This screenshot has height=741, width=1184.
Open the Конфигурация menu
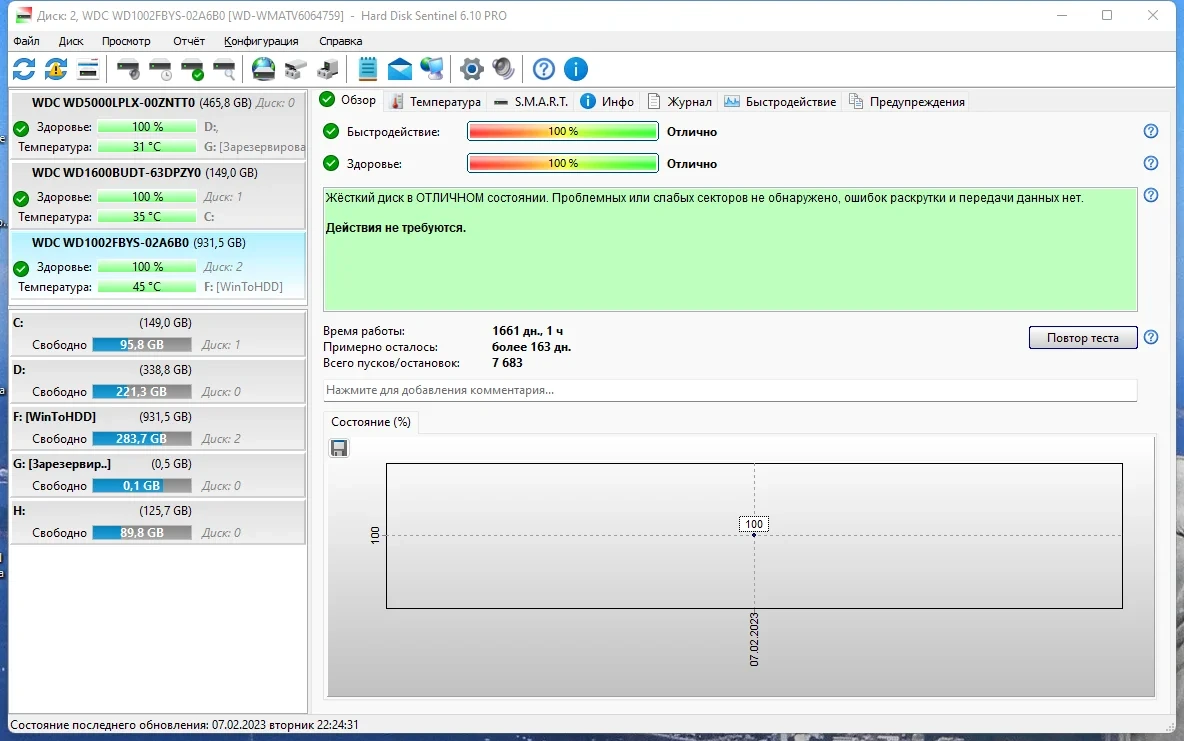click(x=261, y=41)
